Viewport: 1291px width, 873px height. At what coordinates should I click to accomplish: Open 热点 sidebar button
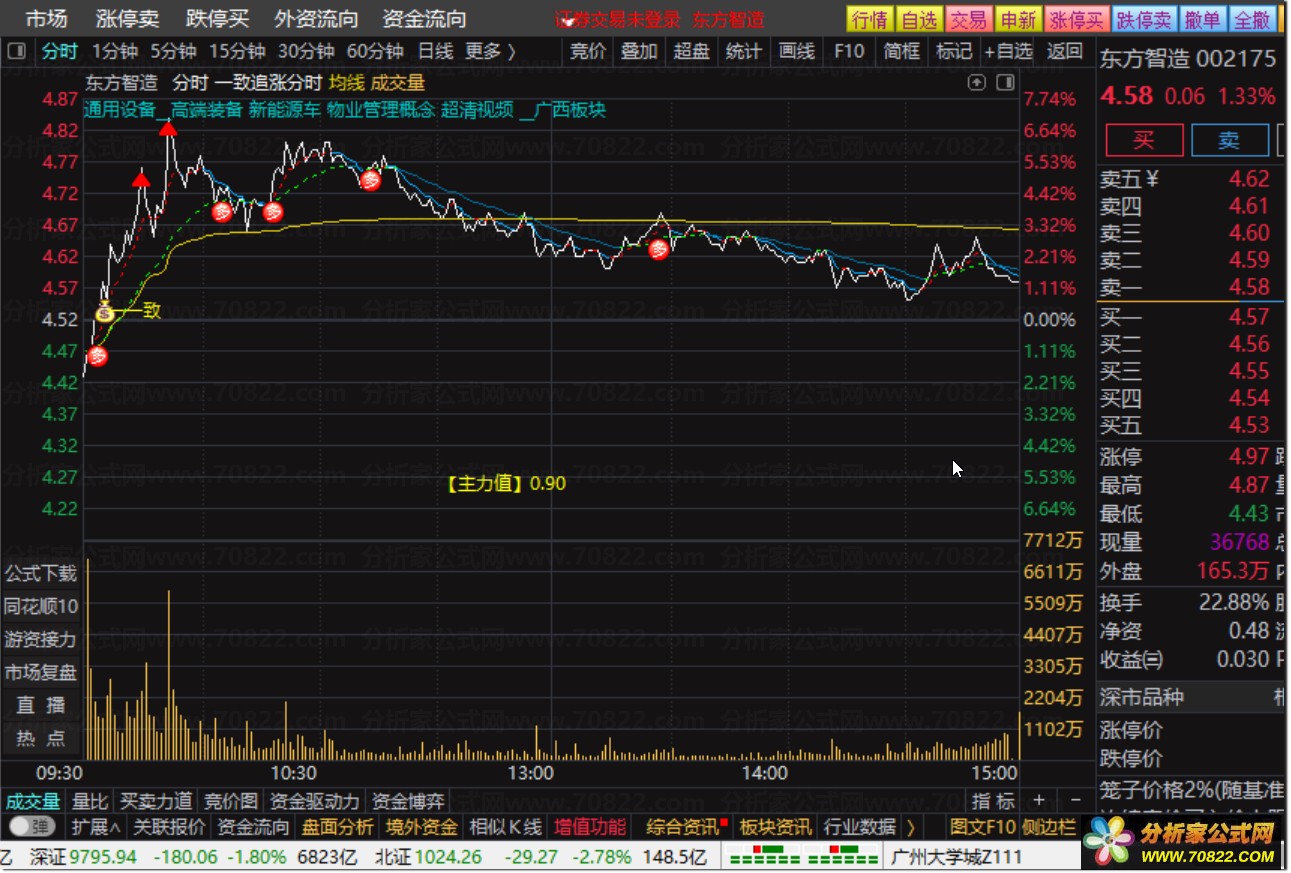tap(40, 738)
